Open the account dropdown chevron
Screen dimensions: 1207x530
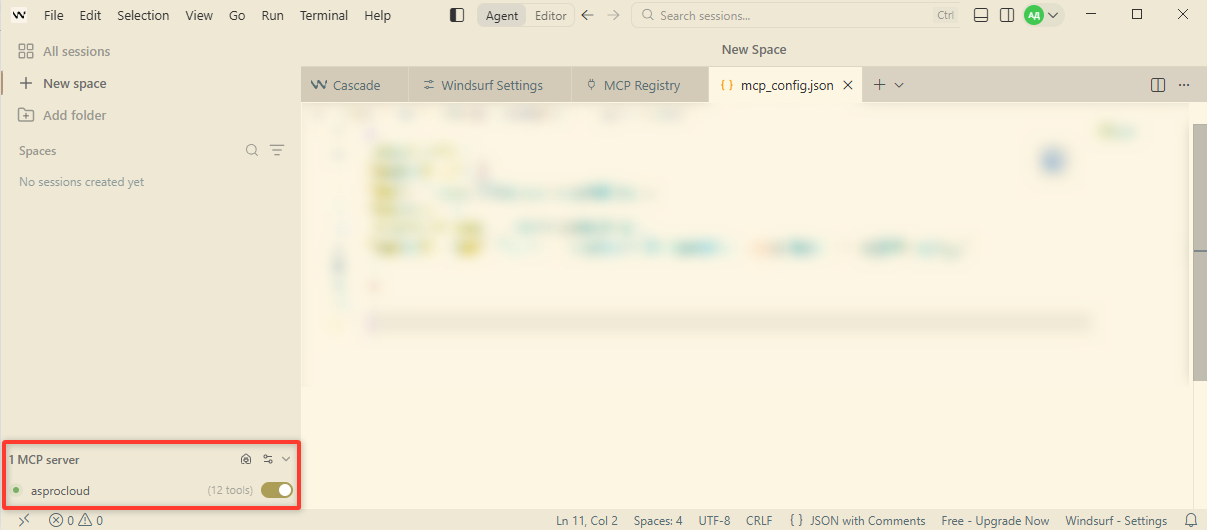pyautogui.click(x=1053, y=15)
